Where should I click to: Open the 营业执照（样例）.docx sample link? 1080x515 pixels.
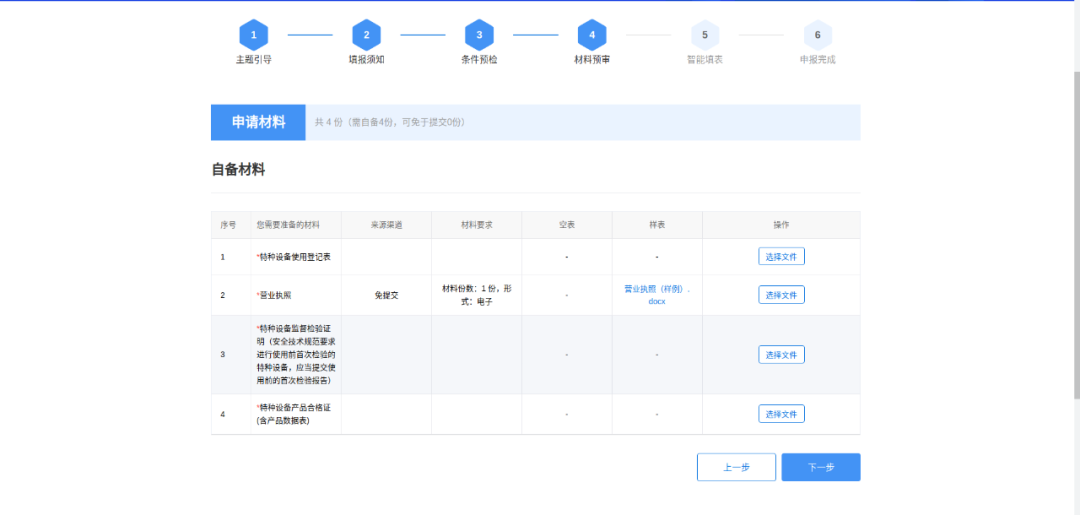(x=657, y=294)
